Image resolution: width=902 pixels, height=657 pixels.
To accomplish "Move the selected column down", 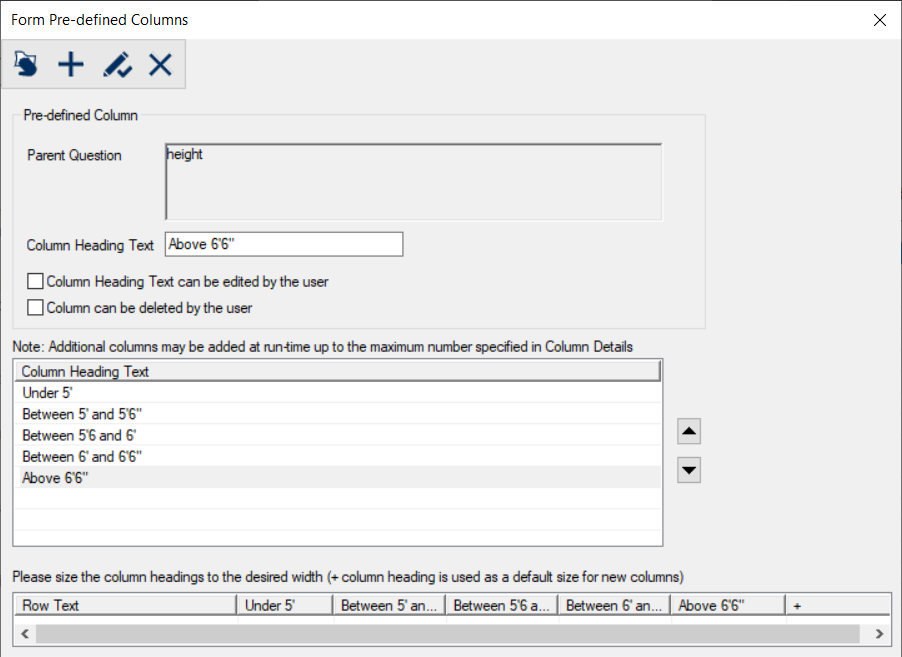I will pos(688,470).
